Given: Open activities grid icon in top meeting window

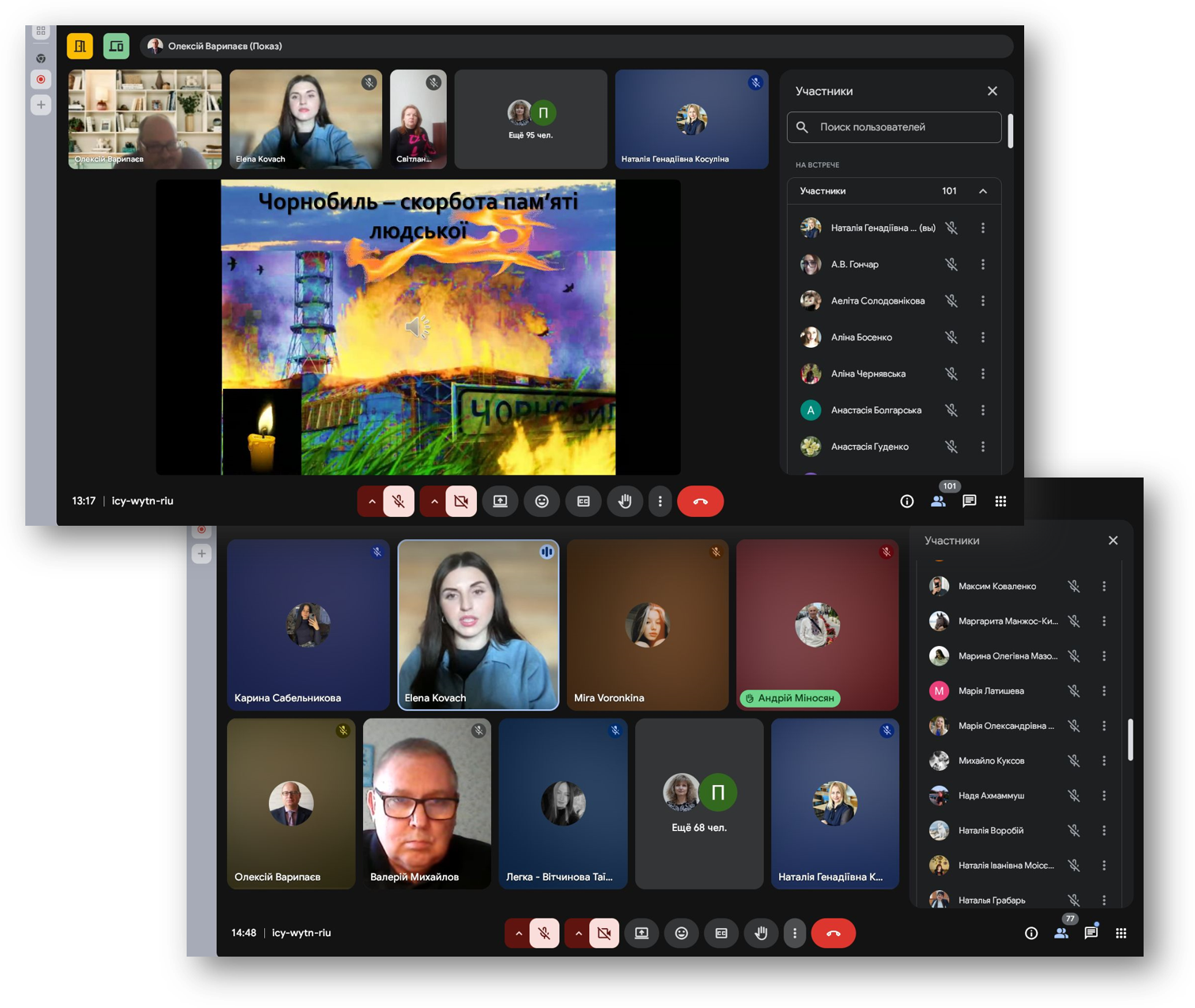Looking at the screenshot, I should [x=1000, y=501].
